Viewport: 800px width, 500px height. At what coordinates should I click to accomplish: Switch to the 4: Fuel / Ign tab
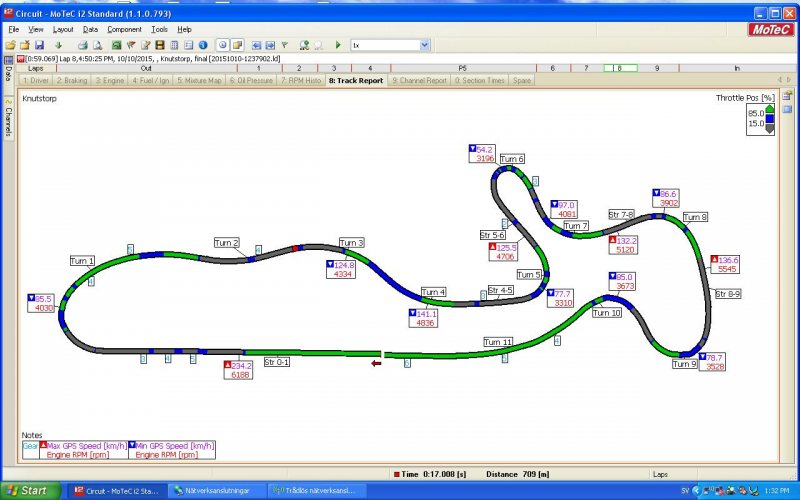[151, 80]
